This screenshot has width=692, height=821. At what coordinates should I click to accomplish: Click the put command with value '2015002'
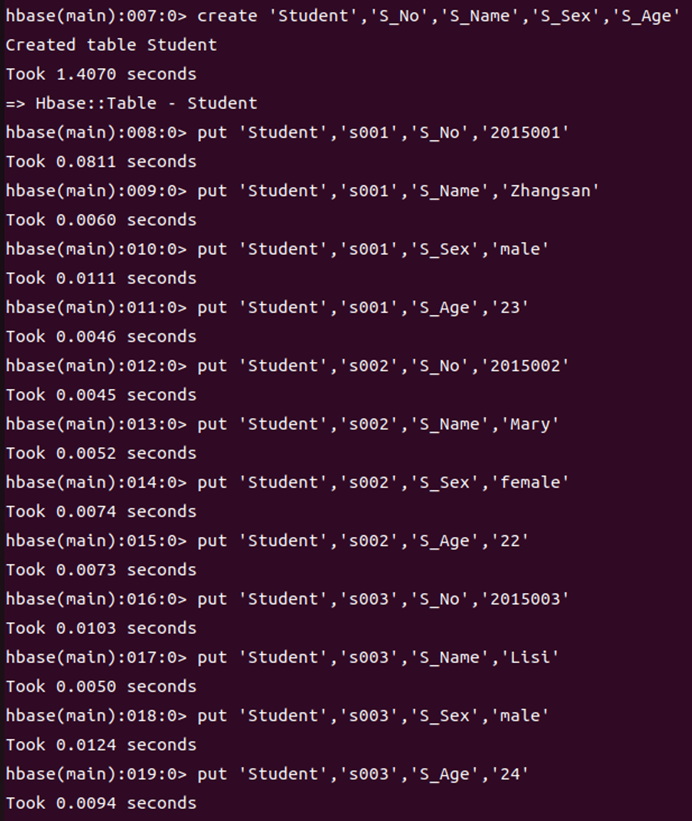pos(287,366)
